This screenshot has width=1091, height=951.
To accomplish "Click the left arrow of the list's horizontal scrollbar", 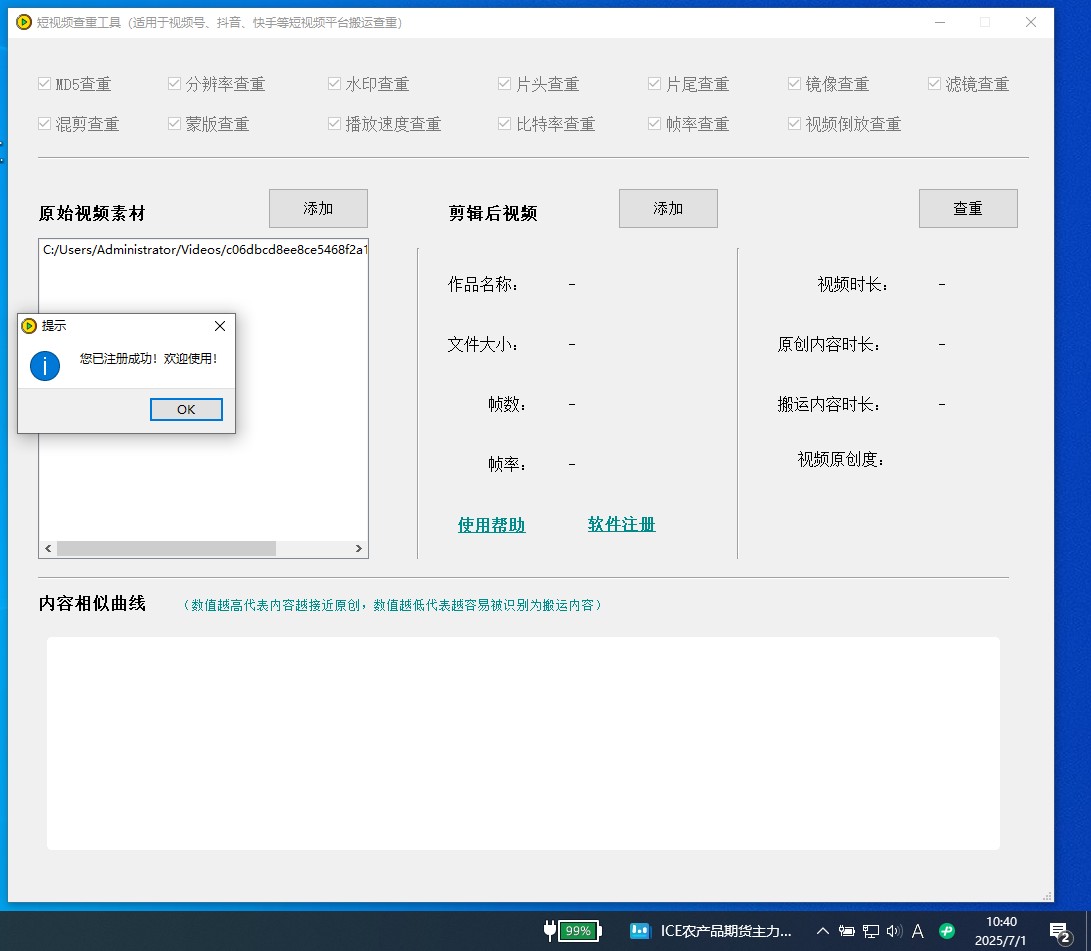I will tap(48, 548).
